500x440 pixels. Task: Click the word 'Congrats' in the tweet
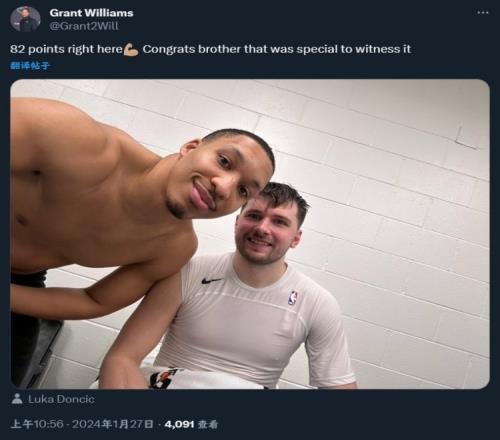coord(169,49)
